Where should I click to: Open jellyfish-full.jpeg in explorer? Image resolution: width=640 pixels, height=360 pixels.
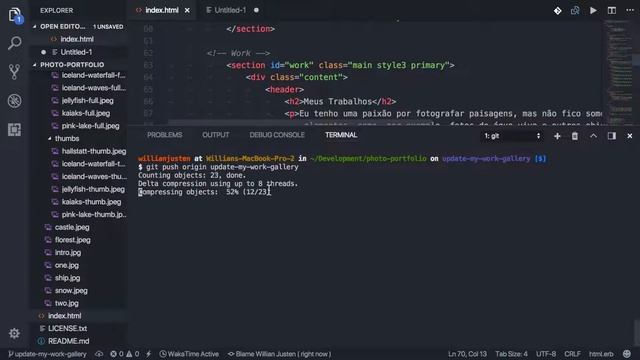[x=87, y=100]
